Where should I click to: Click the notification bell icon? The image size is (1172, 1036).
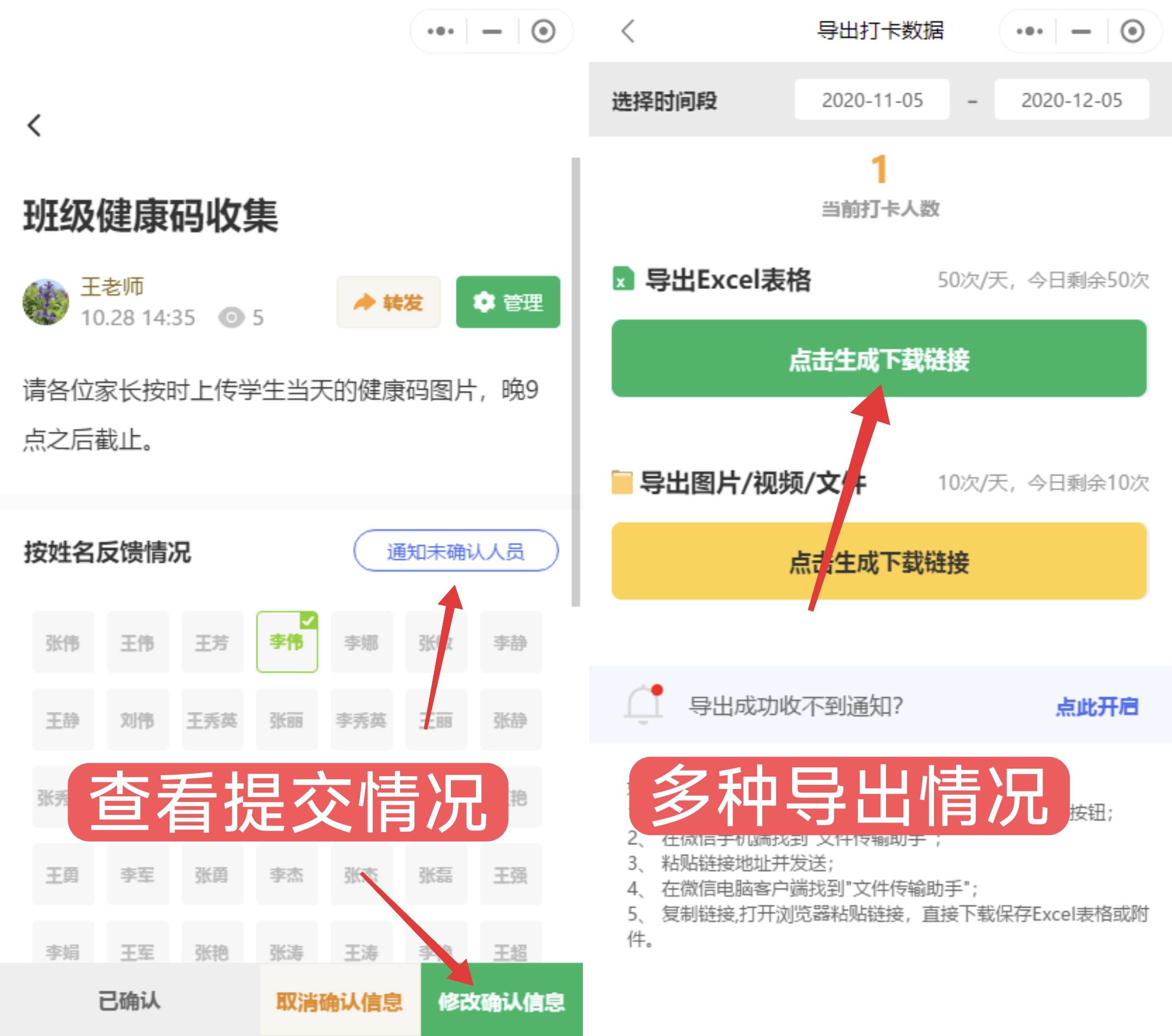click(x=644, y=704)
